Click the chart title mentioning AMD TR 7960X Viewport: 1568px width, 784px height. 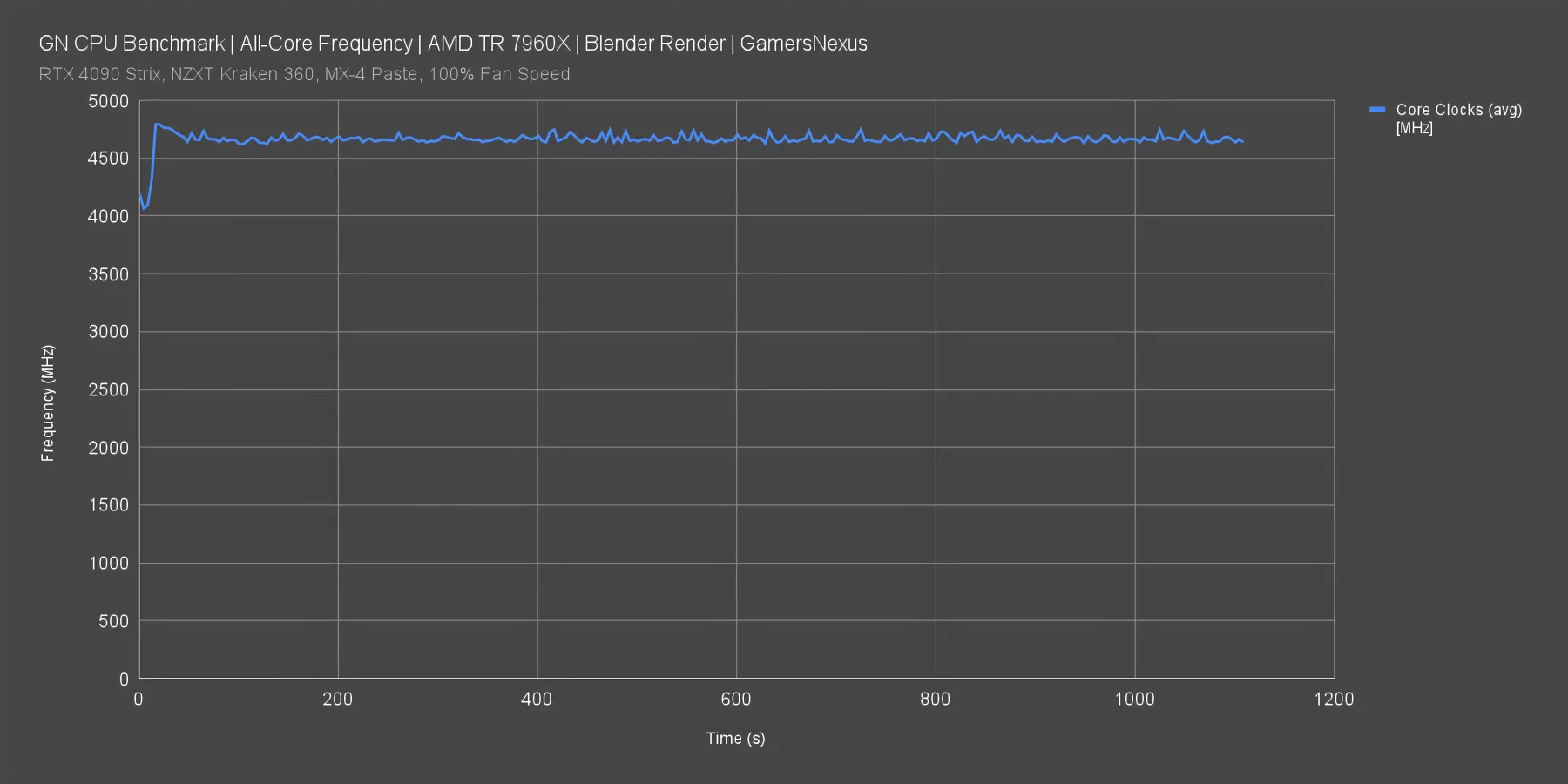[453, 44]
